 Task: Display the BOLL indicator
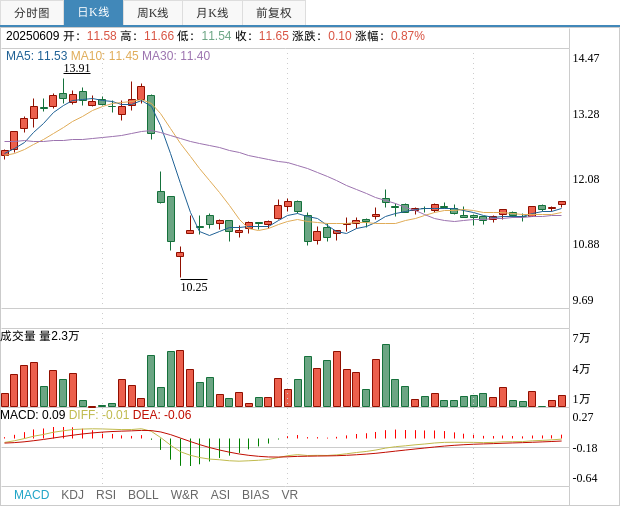pos(143,494)
